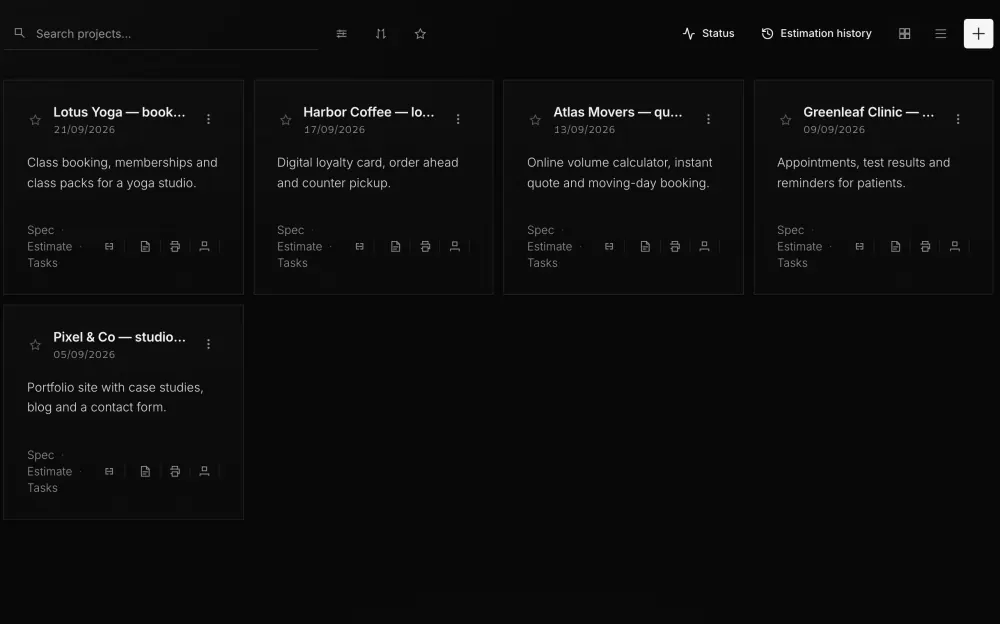1000x624 pixels.
Task: Click the user icon on Greenleaf Clinic card
Action: coord(955,246)
